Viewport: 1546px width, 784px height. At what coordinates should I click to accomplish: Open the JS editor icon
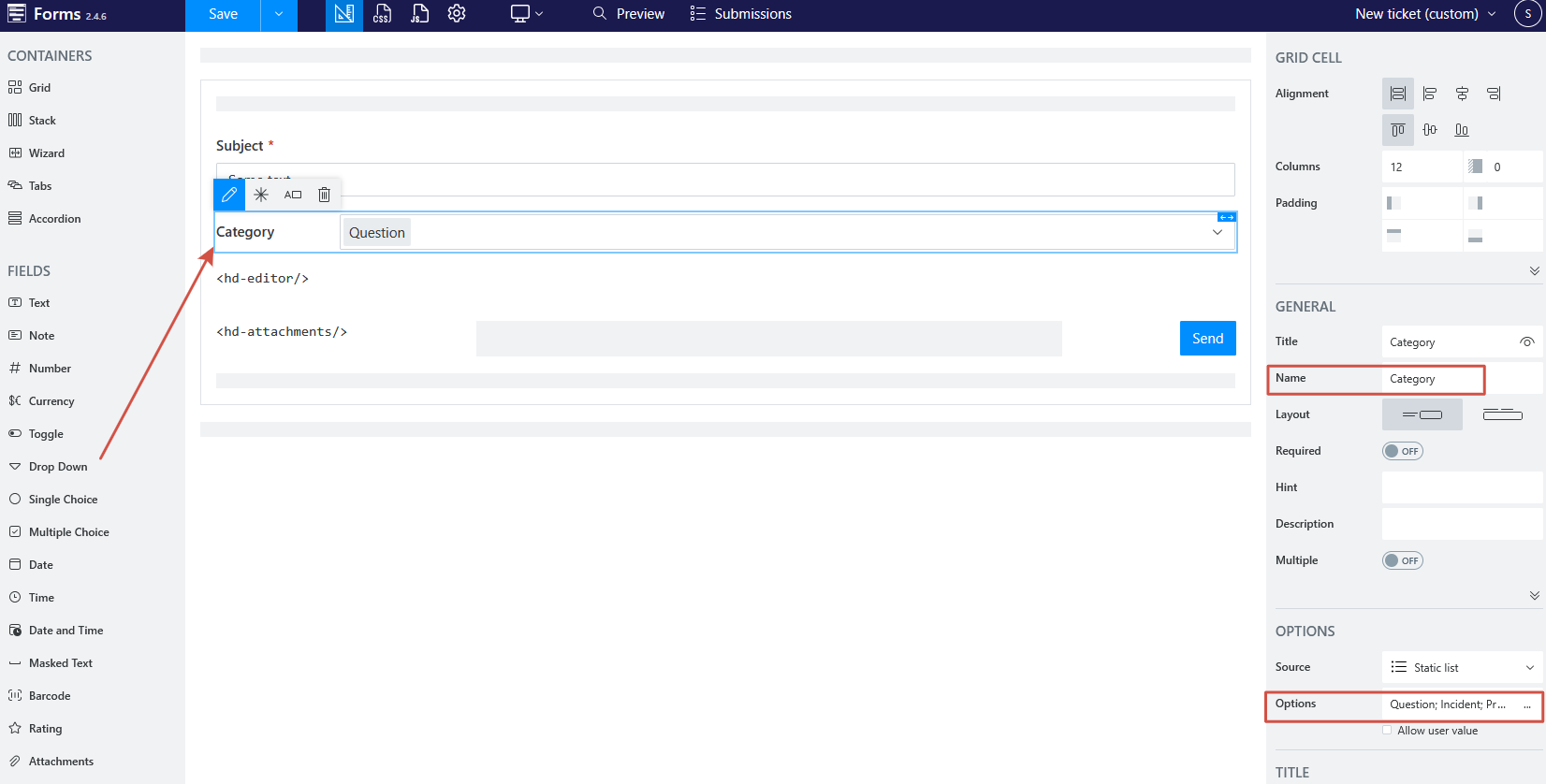[x=420, y=14]
